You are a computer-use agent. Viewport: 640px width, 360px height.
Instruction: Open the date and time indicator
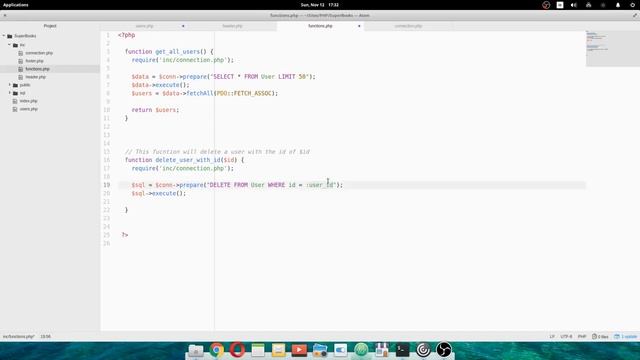point(320,5)
